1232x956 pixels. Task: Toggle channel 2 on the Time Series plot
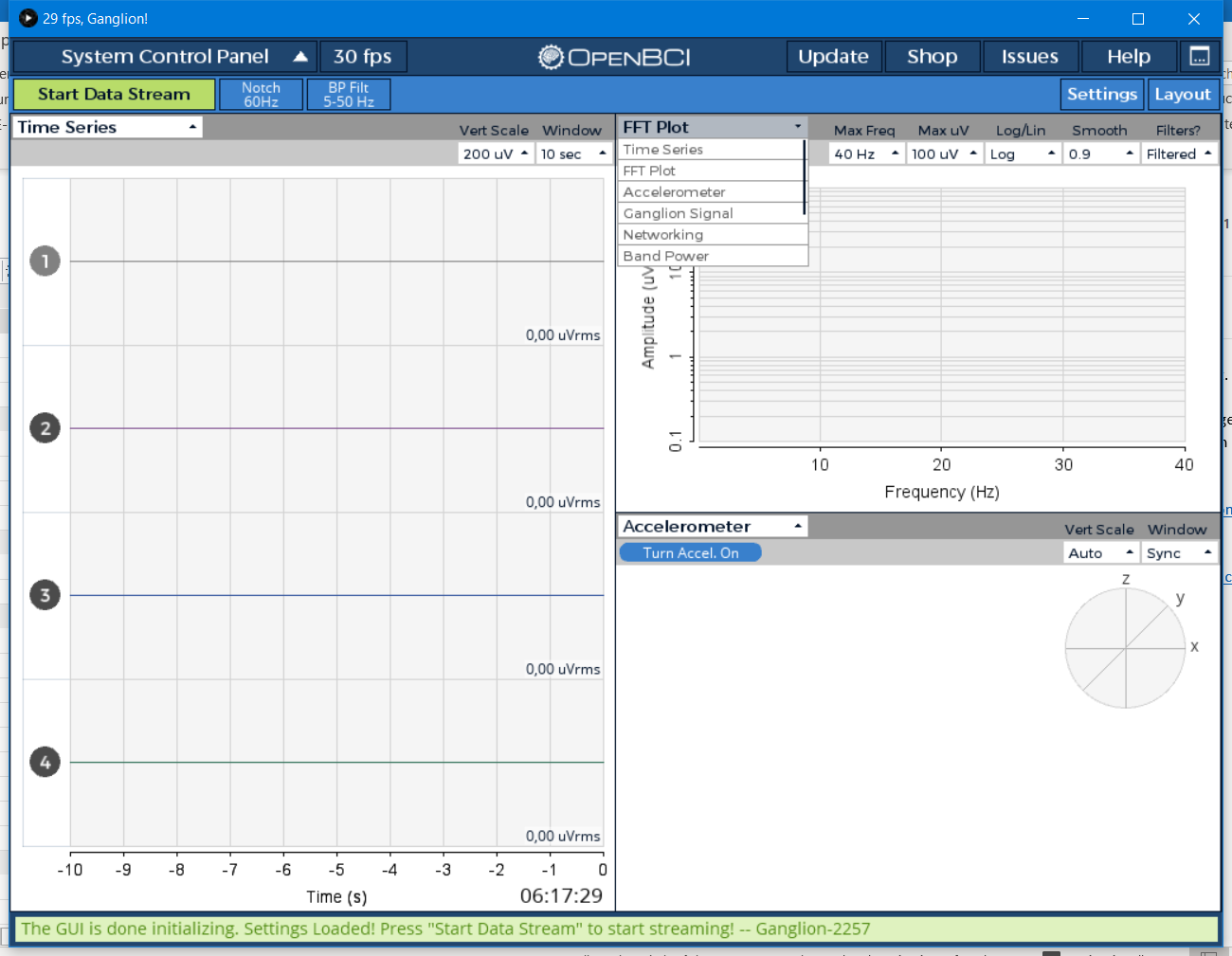pyautogui.click(x=45, y=427)
